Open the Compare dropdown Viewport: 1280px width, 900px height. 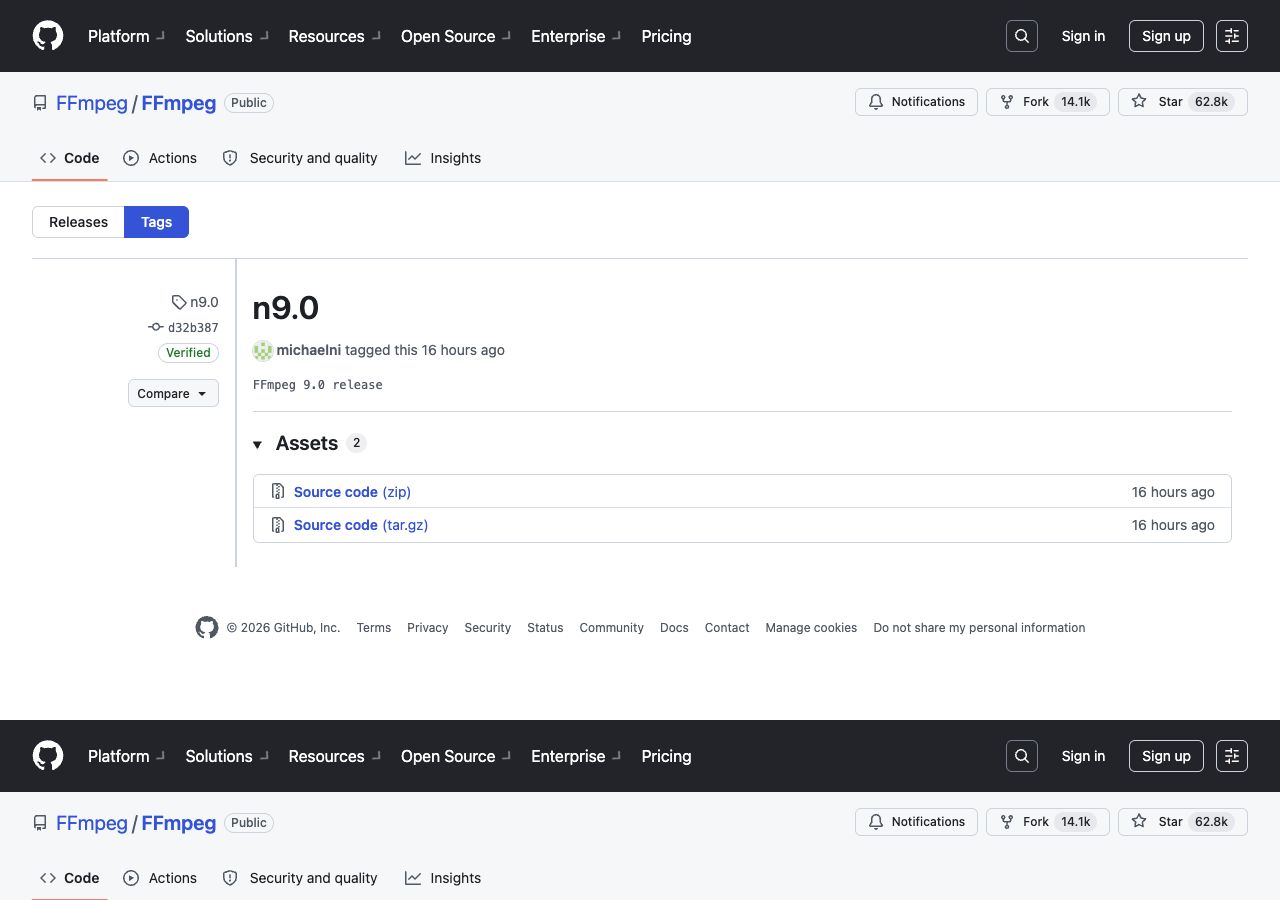point(173,393)
